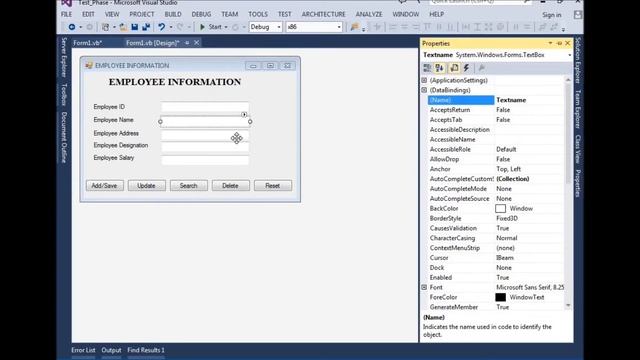Open the EDIT menu

pos(88,14)
